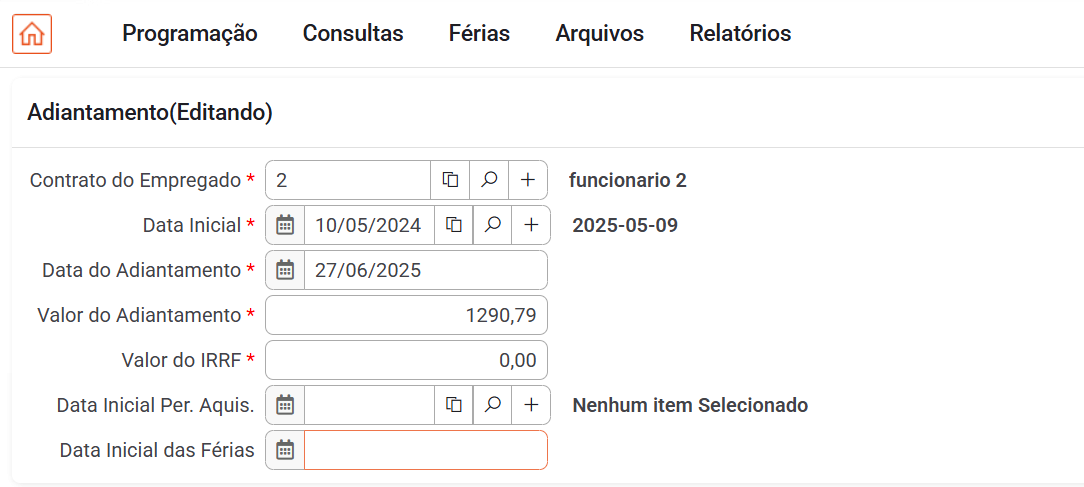Plus icon beside Data Inicial field
1084x487 pixels.
531,225
